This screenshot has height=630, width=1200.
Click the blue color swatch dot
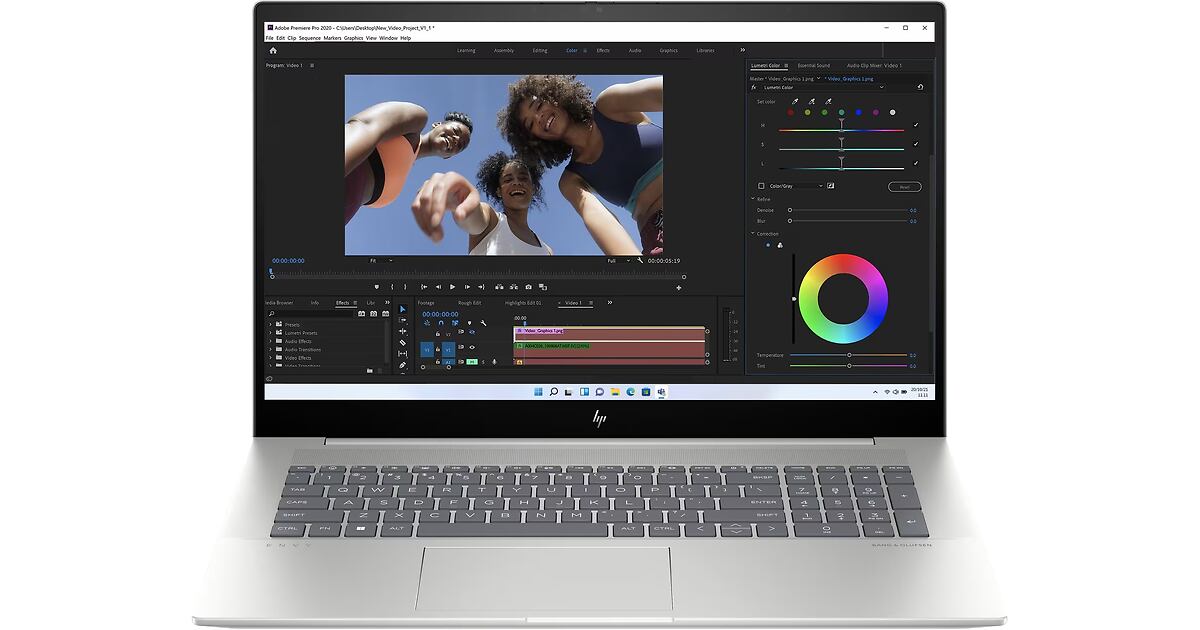(x=858, y=113)
